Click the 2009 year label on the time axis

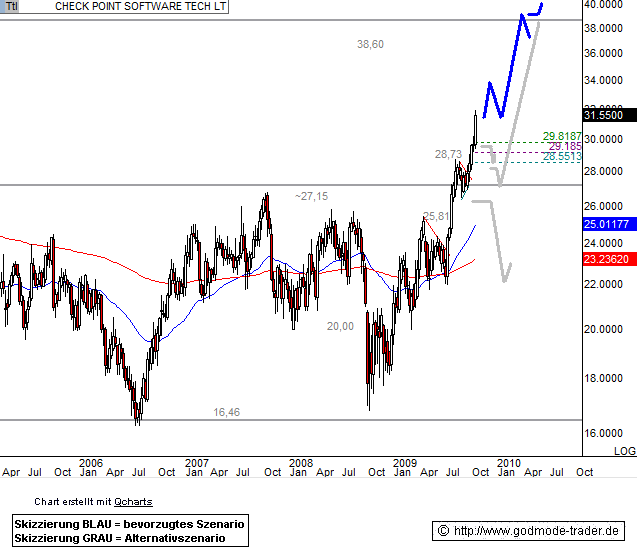tap(405, 463)
